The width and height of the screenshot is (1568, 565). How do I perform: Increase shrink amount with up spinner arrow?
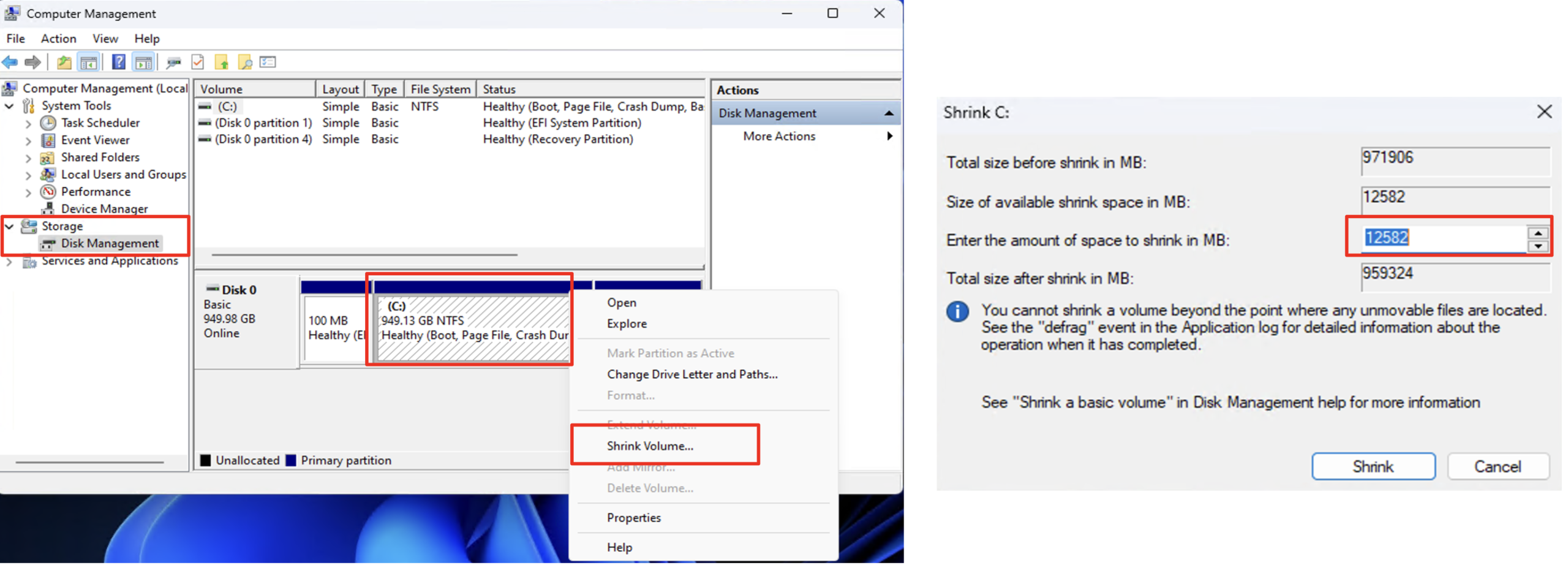(x=1537, y=233)
